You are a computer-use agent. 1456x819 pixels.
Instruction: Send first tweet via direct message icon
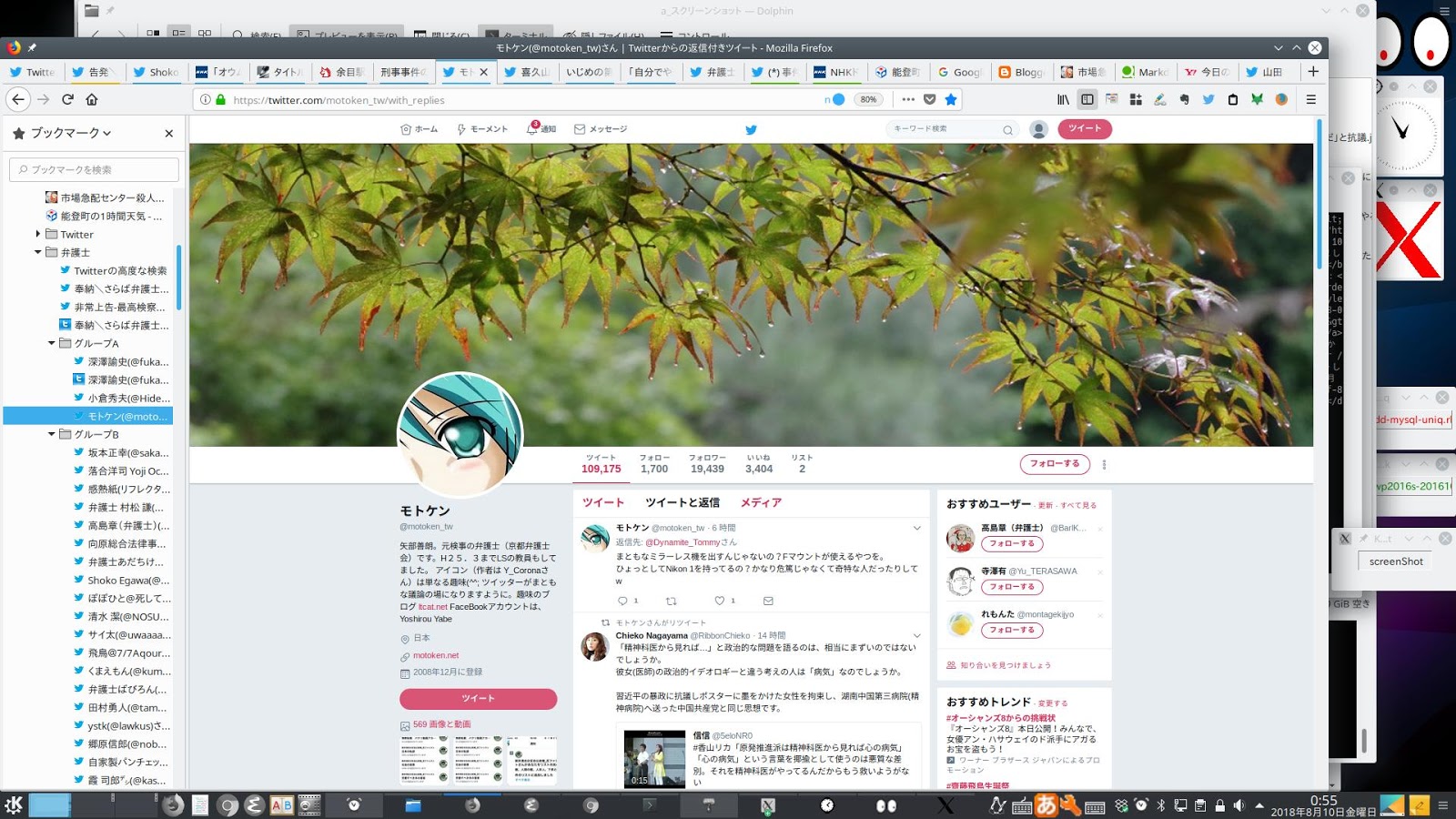(x=768, y=601)
